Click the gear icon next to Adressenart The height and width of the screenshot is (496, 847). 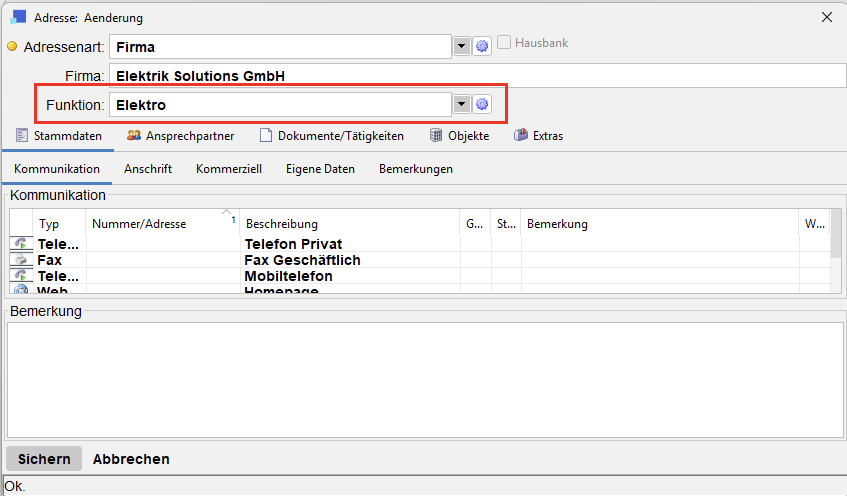(482, 46)
